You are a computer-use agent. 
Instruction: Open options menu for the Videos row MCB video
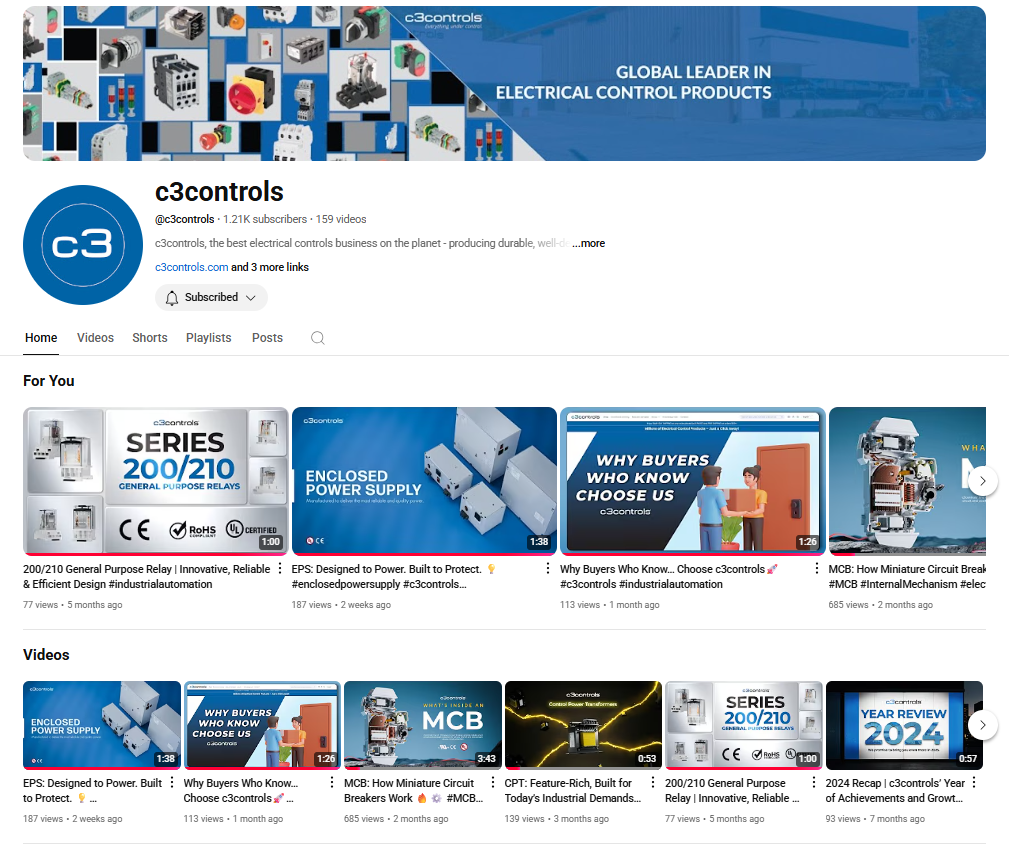(x=493, y=783)
